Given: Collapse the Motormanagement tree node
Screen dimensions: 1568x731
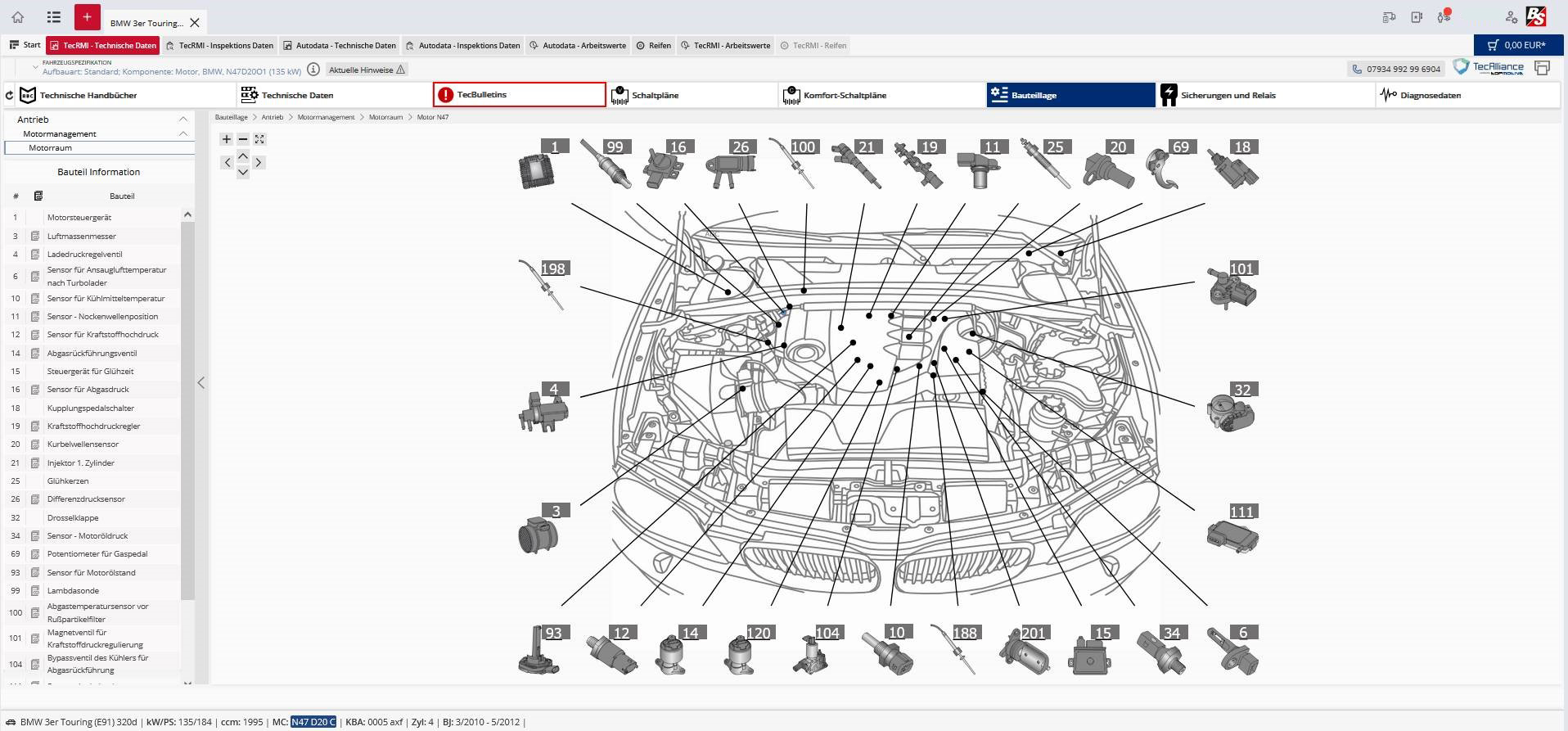Looking at the screenshot, I should 183,133.
